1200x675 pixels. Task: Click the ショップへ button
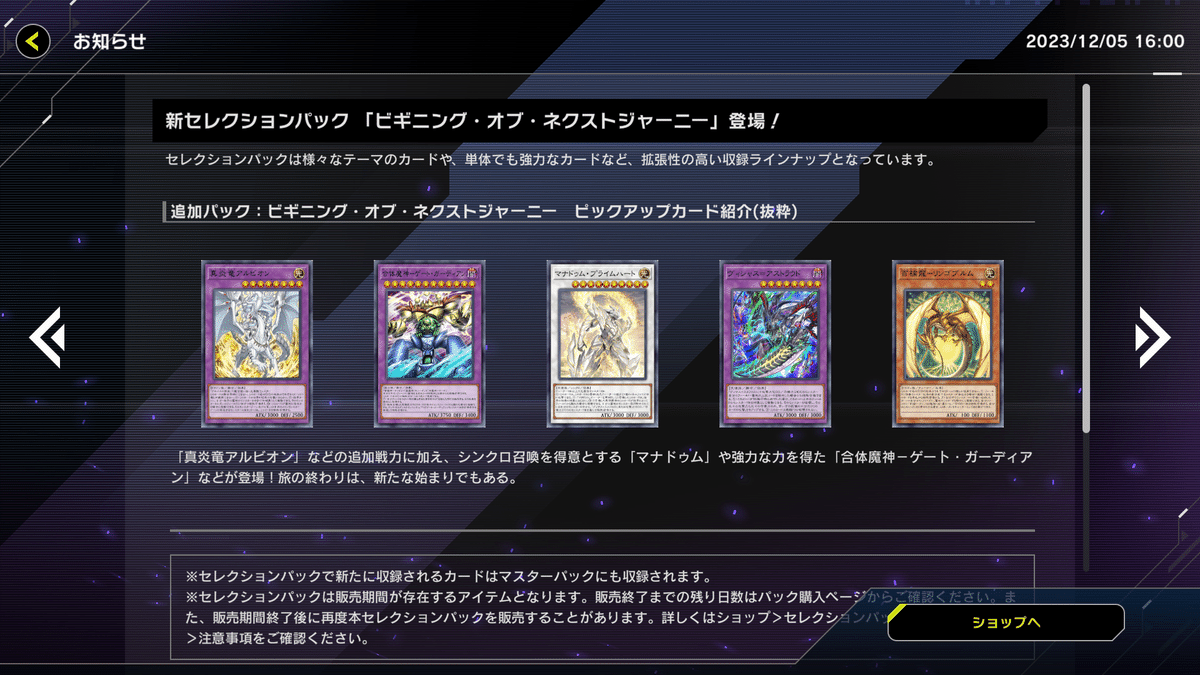1006,622
